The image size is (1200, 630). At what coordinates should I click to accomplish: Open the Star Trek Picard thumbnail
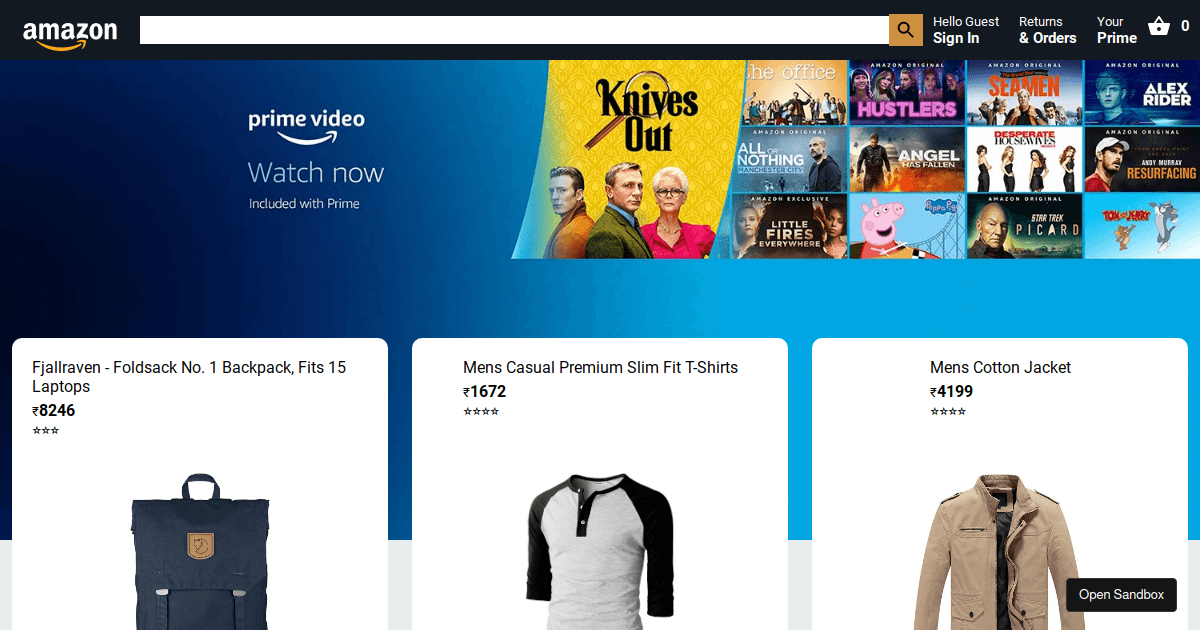[x=1024, y=226]
